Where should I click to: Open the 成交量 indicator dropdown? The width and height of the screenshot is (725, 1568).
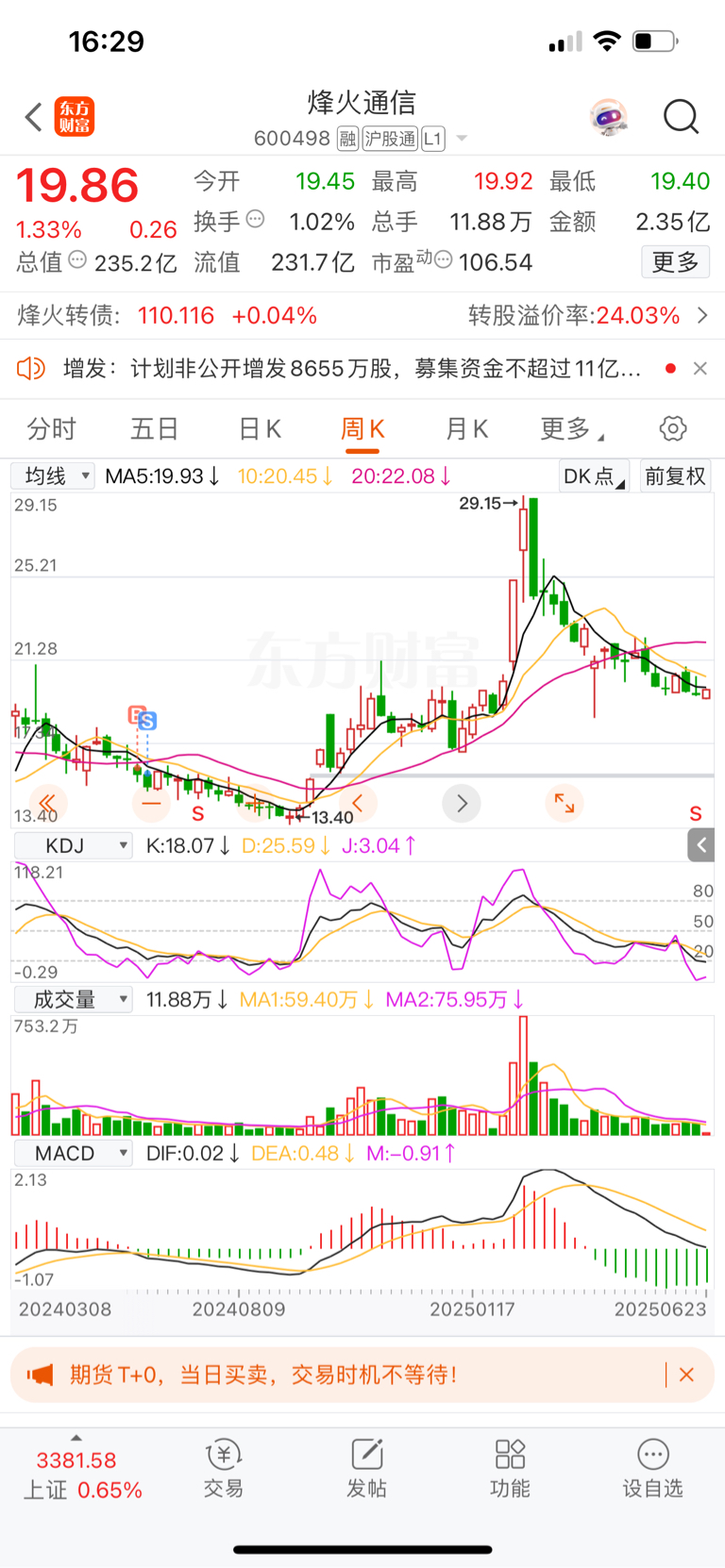point(72,999)
